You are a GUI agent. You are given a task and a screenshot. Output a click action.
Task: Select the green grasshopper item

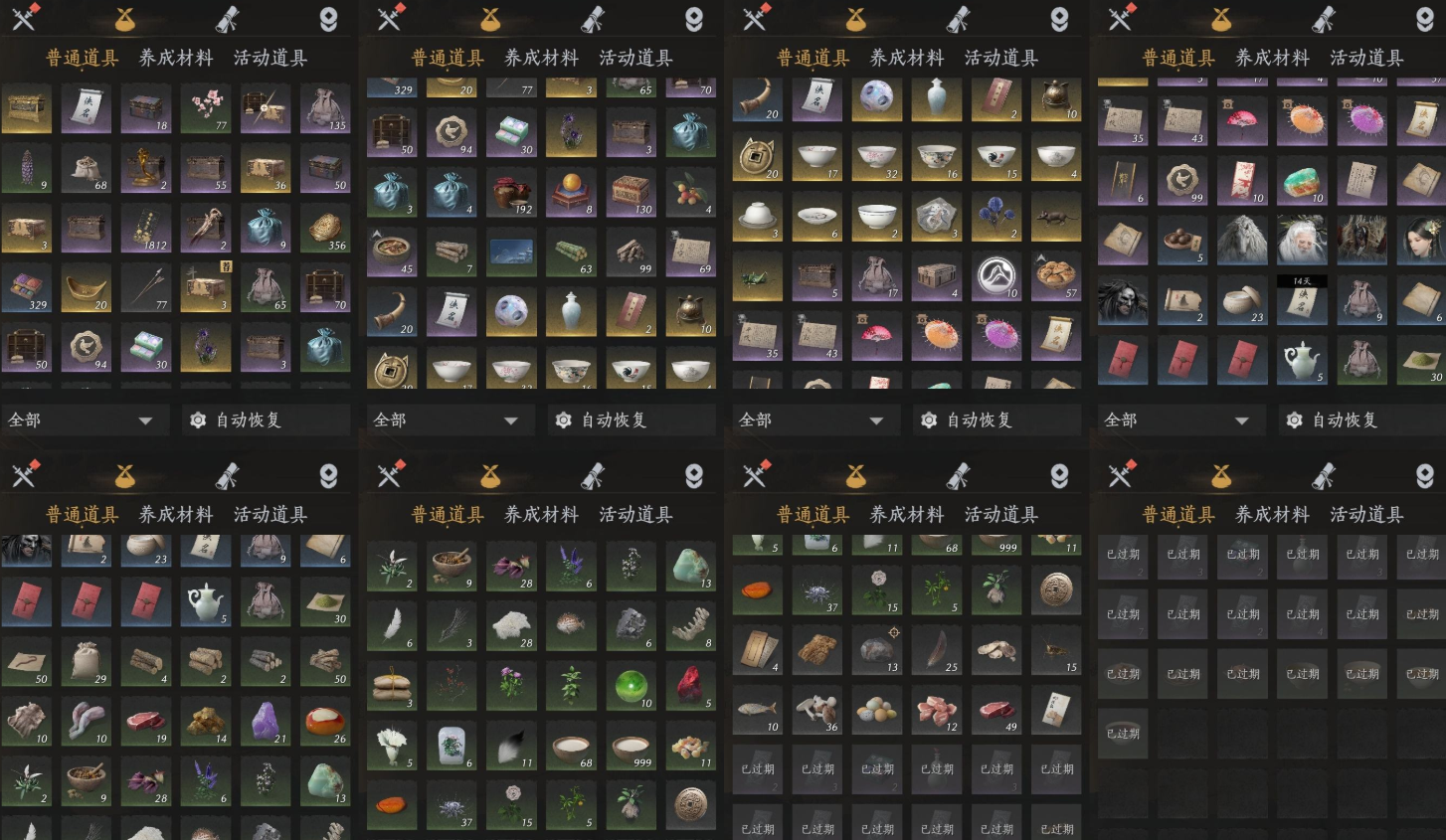point(757,275)
